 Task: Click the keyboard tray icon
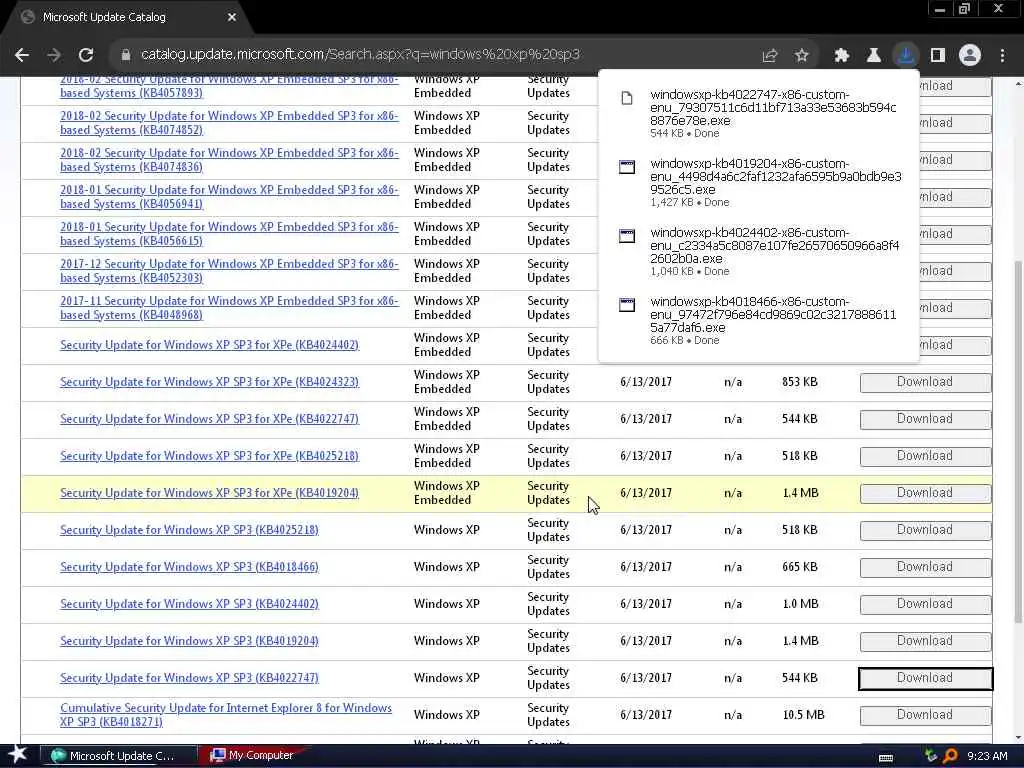tap(886, 758)
